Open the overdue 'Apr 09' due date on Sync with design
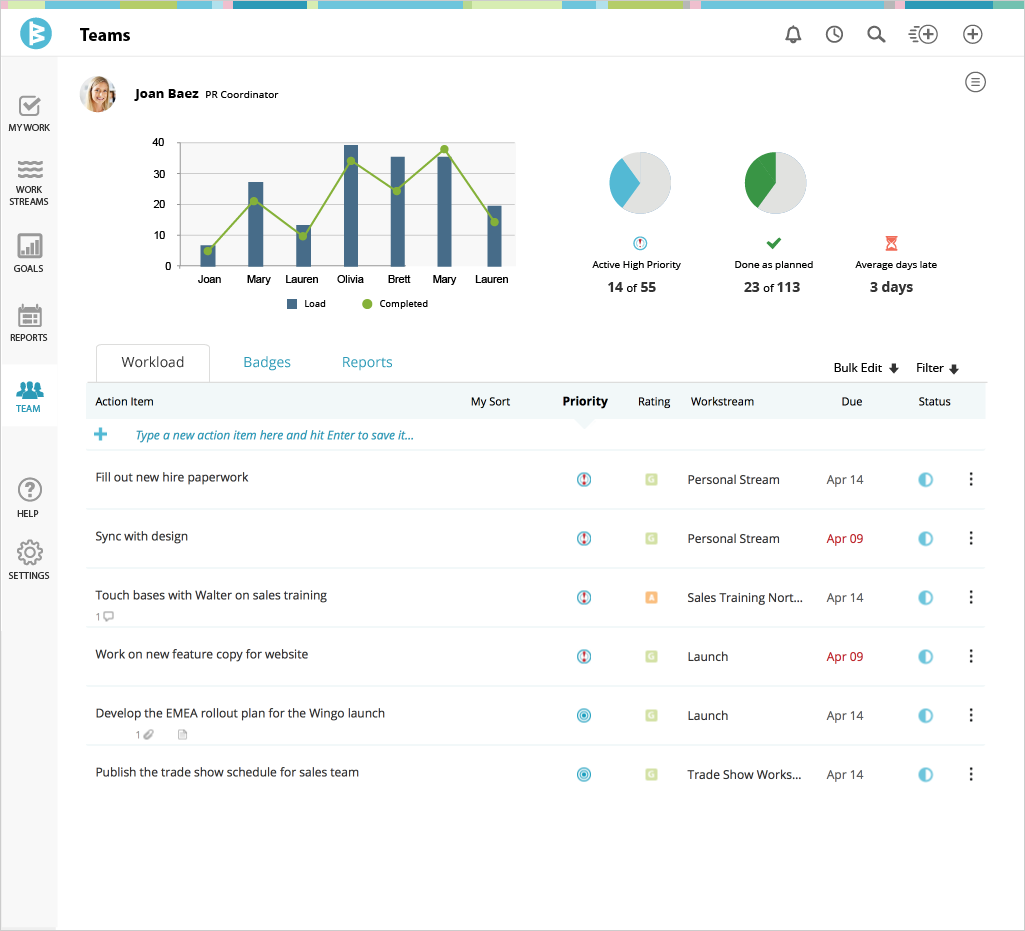This screenshot has height=931, width=1025. tap(845, 538)
